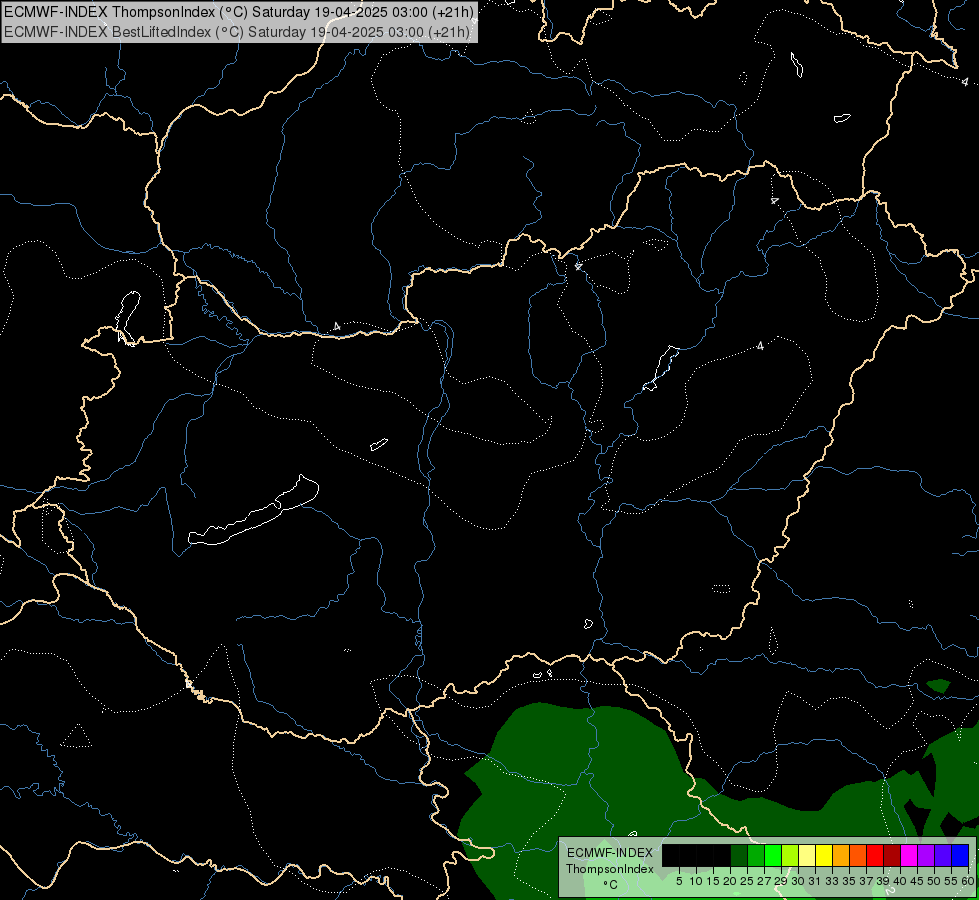Click the legend tick value '15'

click(713, 881)
